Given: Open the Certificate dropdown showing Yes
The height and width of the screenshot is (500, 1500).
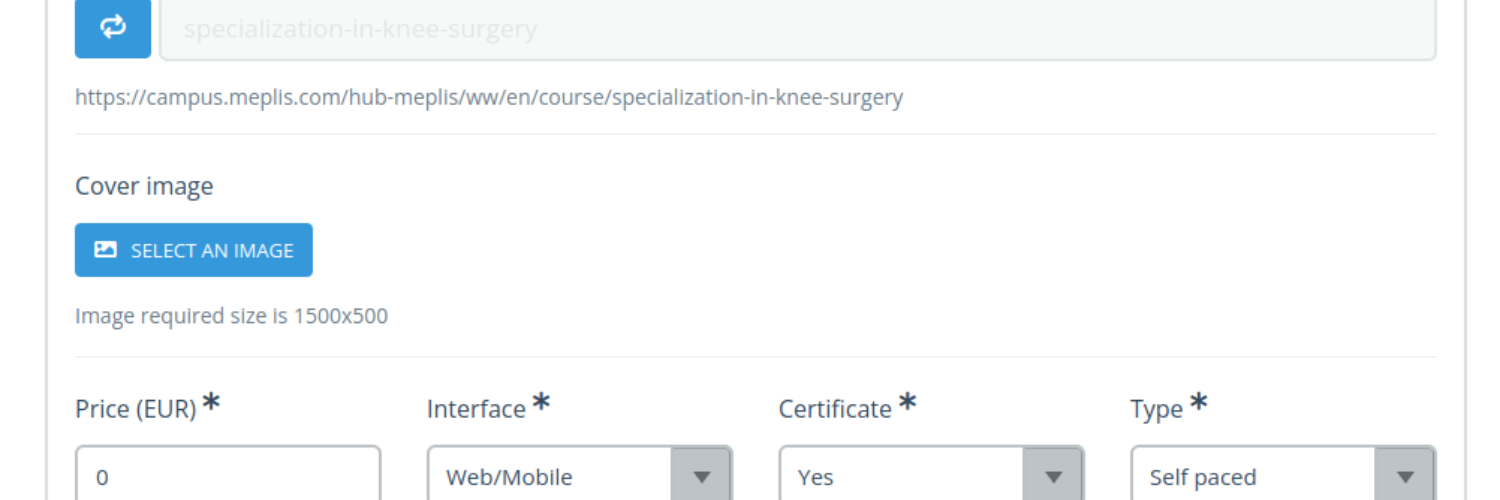Looking at the screenshot, I should click(x=902, y=477).
